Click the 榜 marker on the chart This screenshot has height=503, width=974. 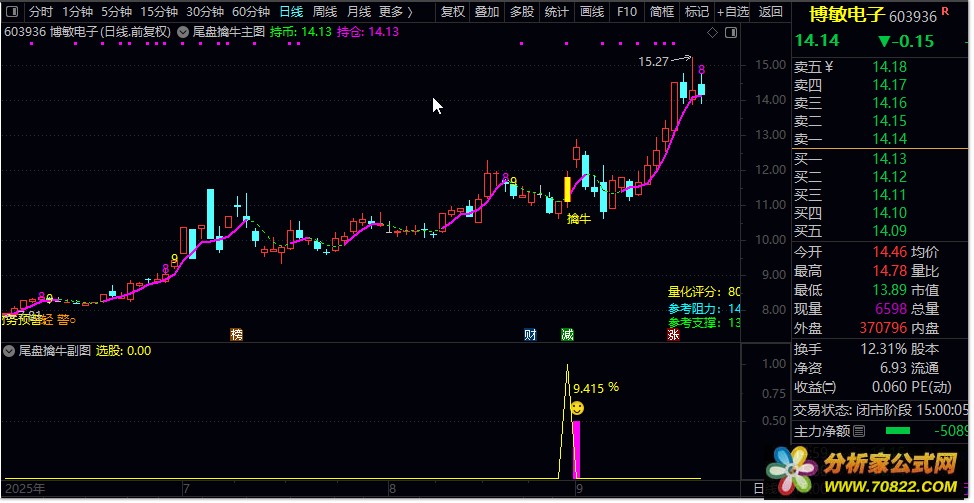tap(237, 335)
